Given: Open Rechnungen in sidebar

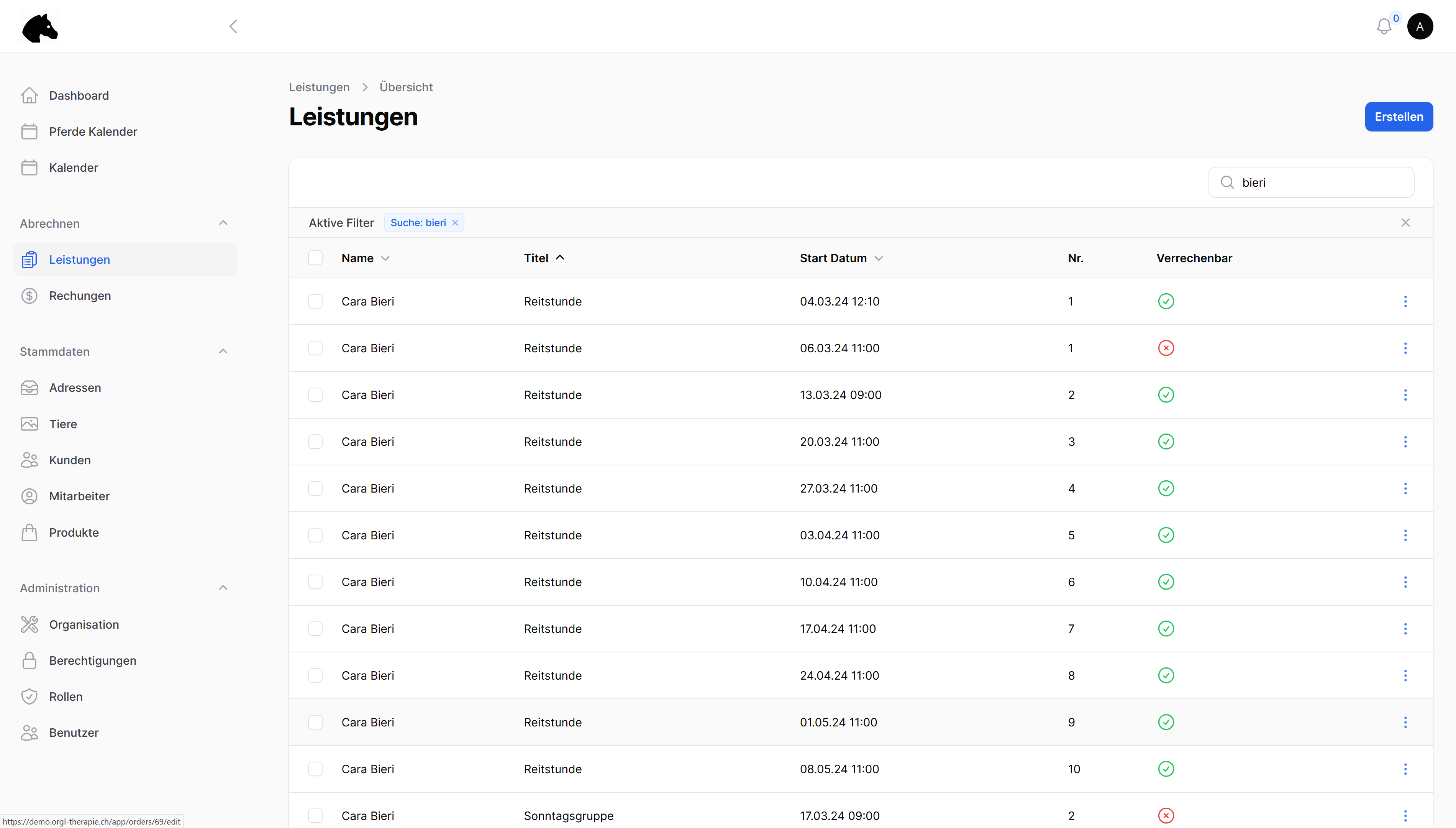Looking at the screenshot, I should click(125, 296).
